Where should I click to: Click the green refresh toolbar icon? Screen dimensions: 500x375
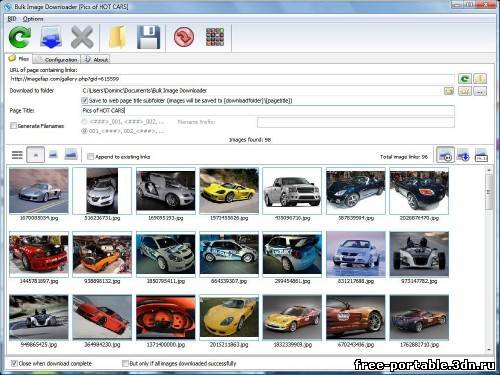click(20, 37)
